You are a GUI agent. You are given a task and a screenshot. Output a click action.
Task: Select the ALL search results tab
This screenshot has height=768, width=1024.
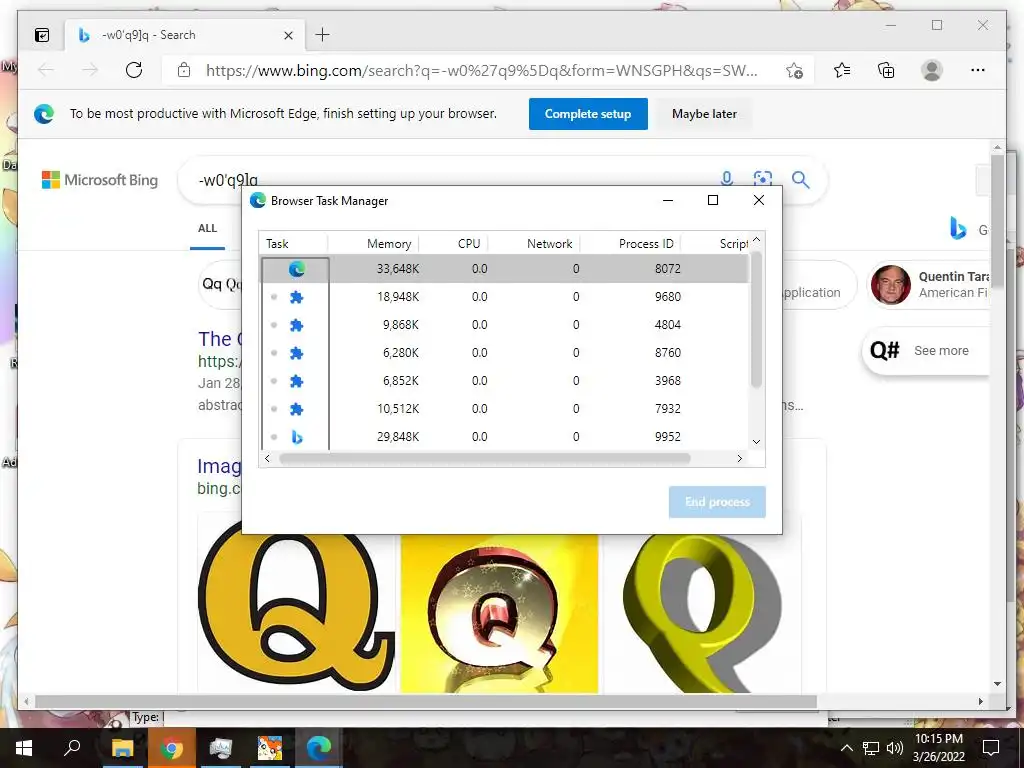207,229
